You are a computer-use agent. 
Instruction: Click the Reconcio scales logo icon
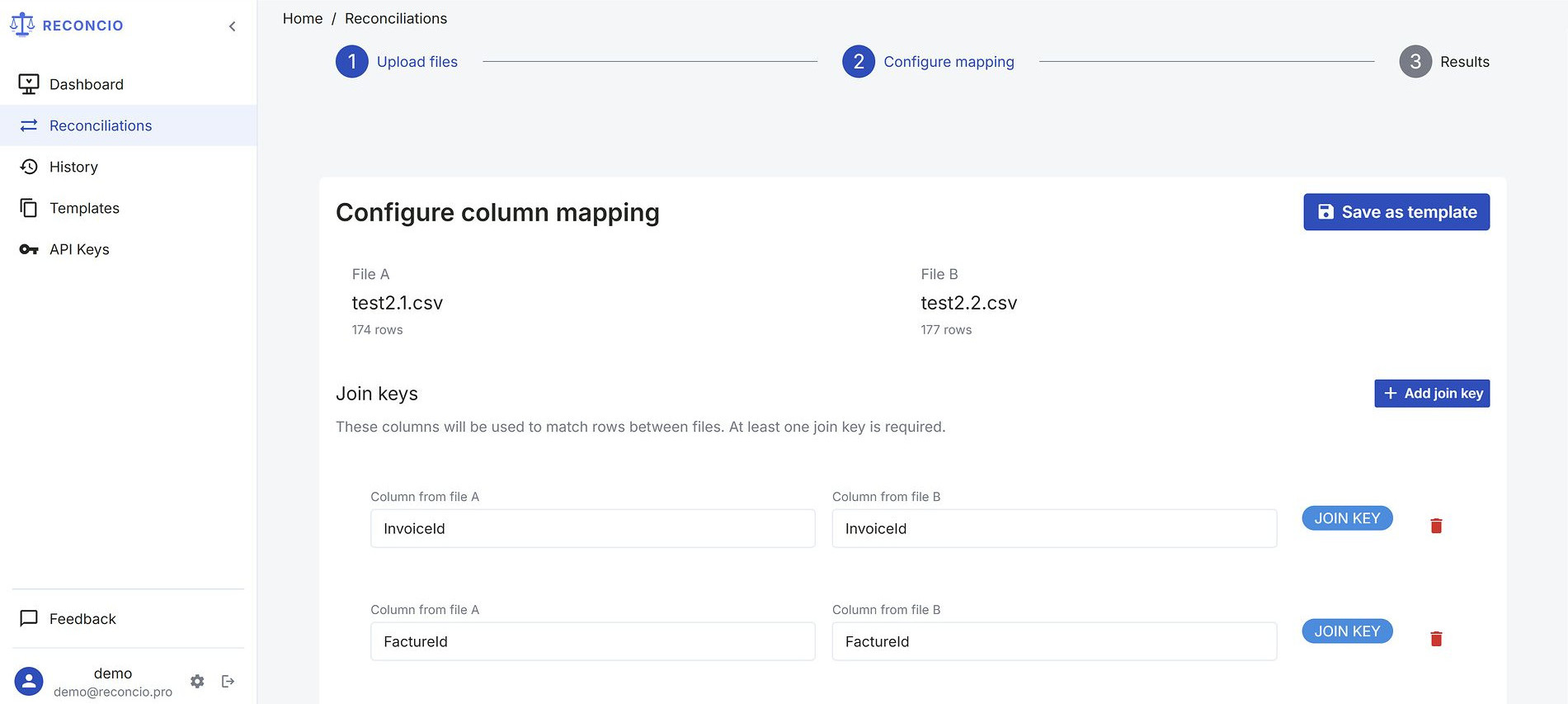(22, 25)
